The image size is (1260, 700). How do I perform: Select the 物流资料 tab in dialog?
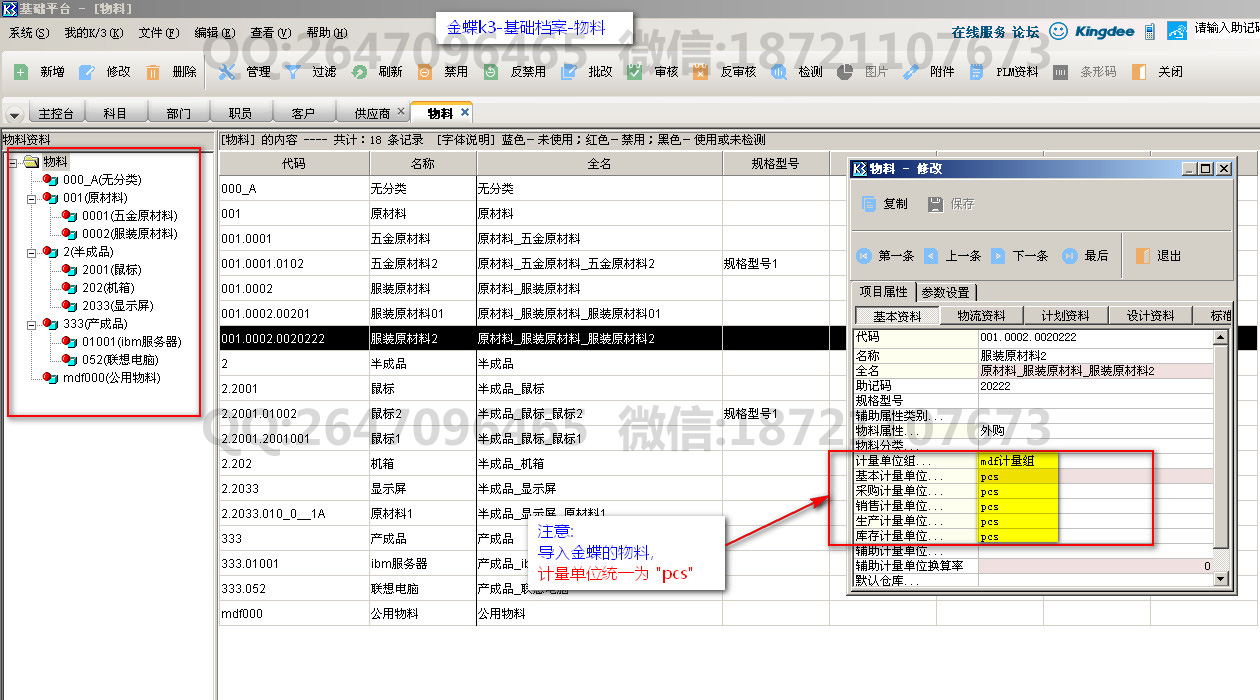tap(981, 316)
